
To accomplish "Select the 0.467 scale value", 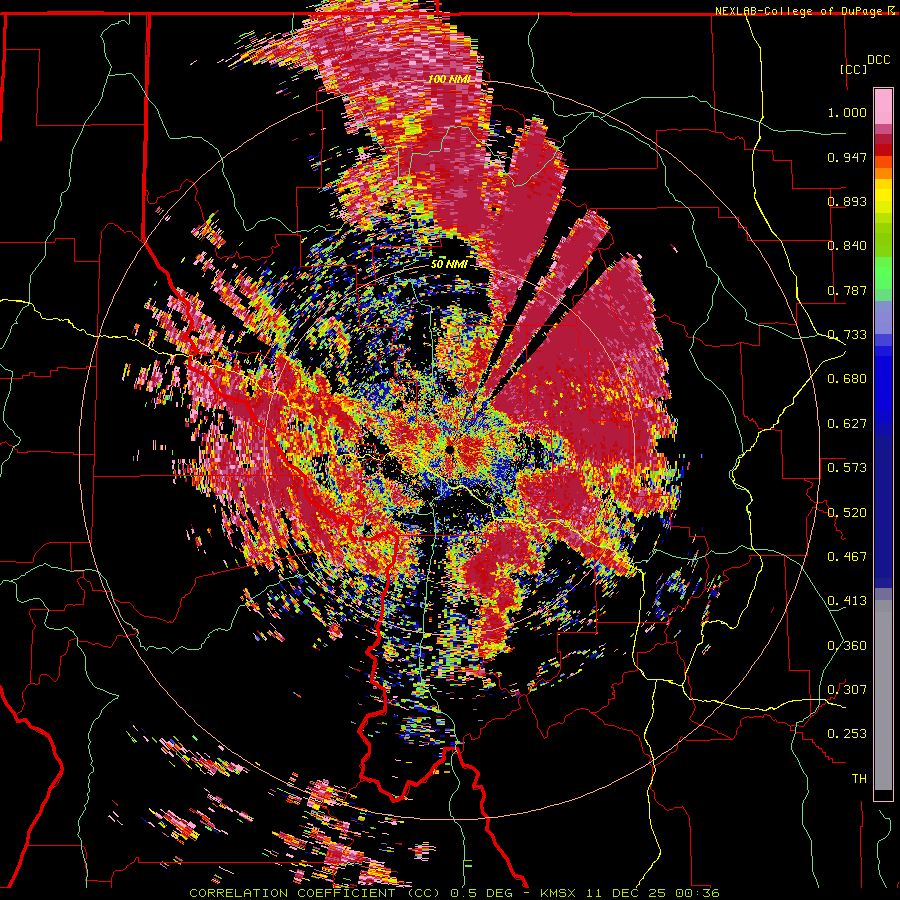I will pos(847,556).
